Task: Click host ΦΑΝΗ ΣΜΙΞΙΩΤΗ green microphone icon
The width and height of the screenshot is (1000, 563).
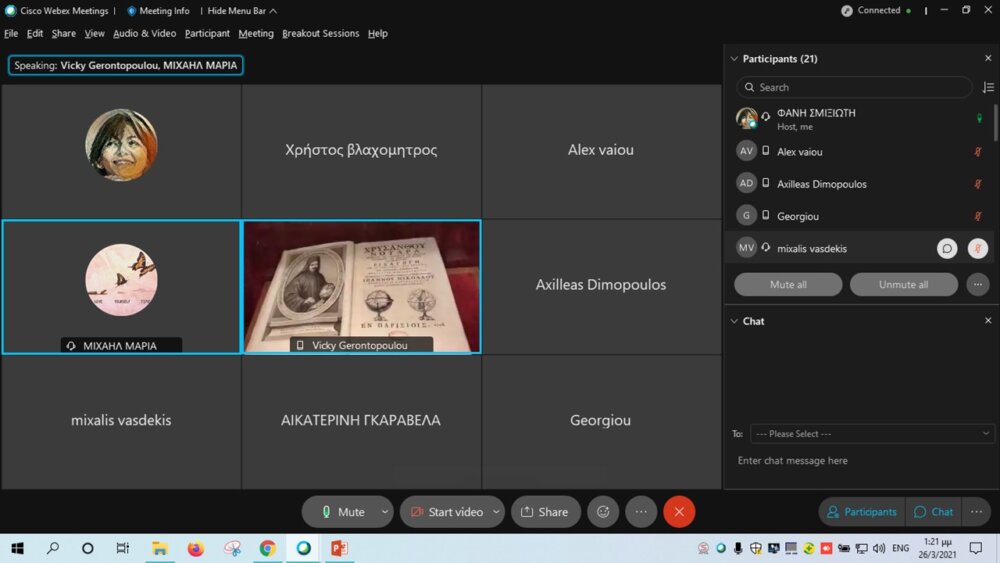Action: 980,118
